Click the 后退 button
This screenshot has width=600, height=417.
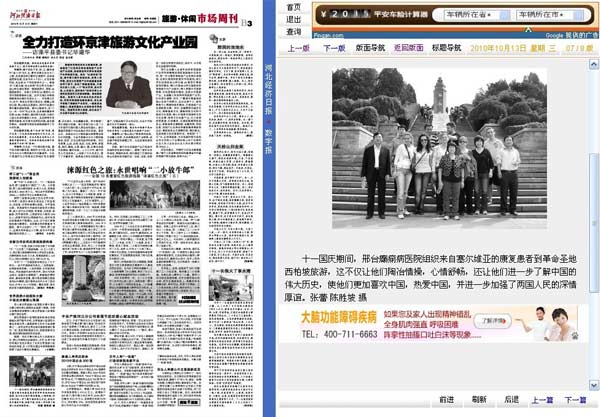point(512,399)
